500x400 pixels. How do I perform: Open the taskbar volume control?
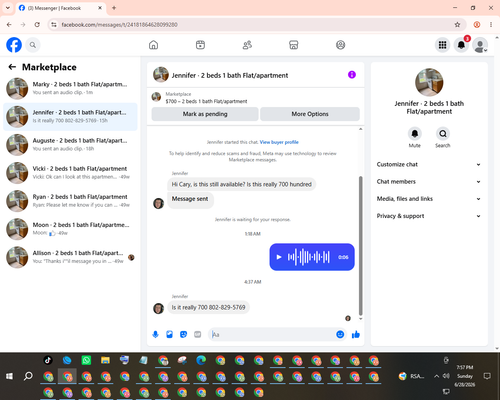click(x=446, y=376)
